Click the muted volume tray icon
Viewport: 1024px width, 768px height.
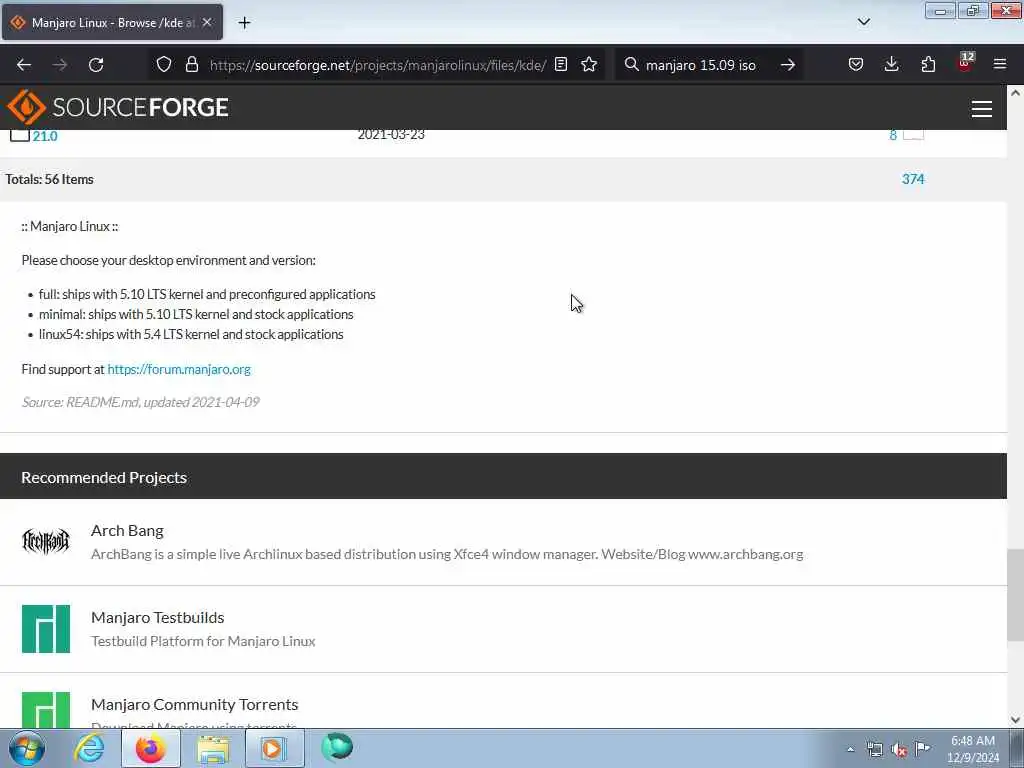(x=899, y=749)
